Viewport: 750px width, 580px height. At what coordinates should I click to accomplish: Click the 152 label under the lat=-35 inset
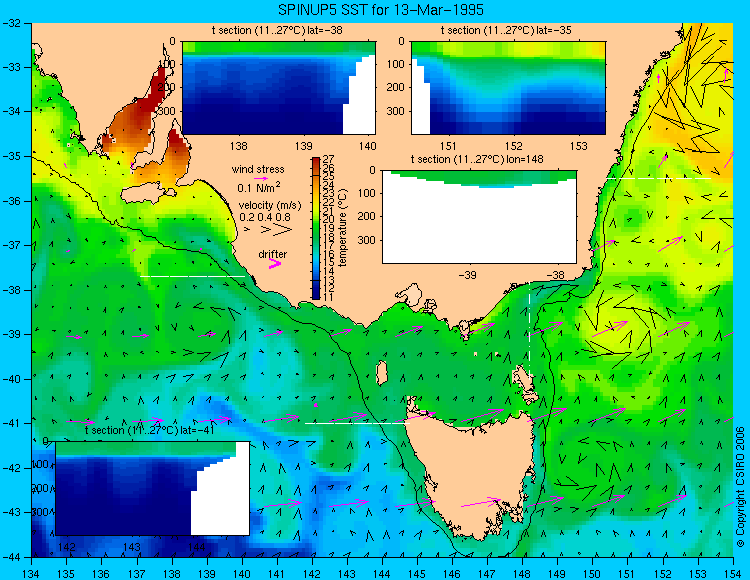[514, 146]
